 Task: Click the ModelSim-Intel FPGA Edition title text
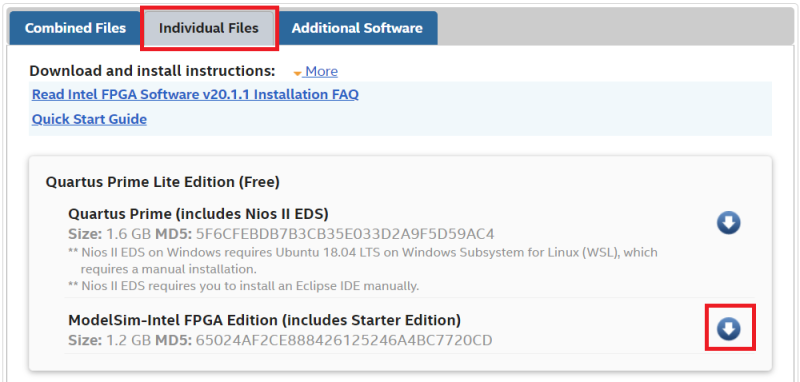264,320
